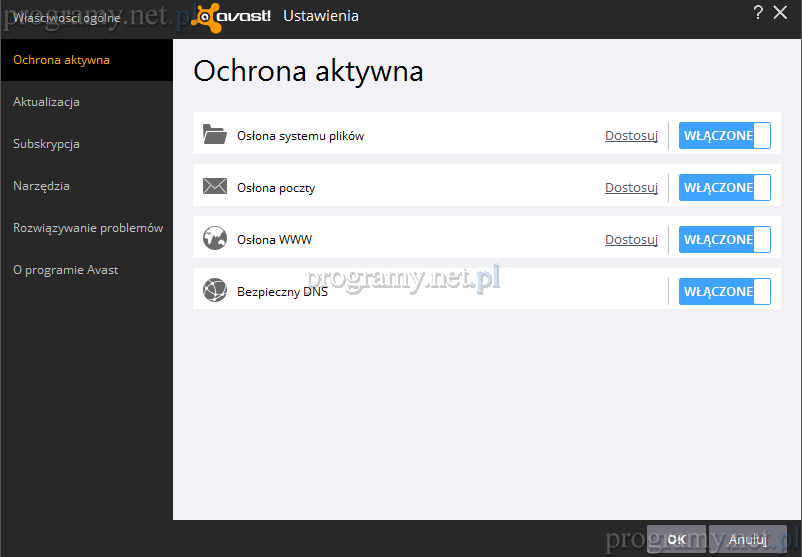Close the Ustawienia settings window
Image resolution: width=802 pixels, height=557 pixels.
coord(782,13)
